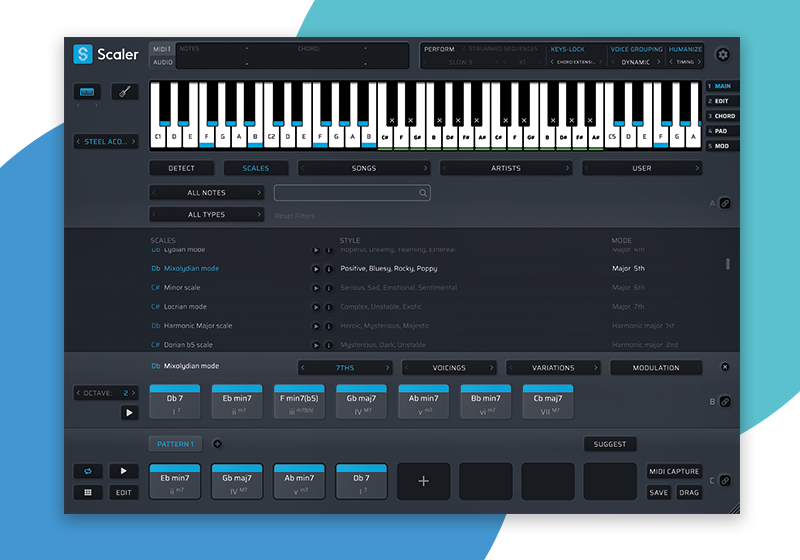Show info for C# Locrian mode

[x=329, y=307]
